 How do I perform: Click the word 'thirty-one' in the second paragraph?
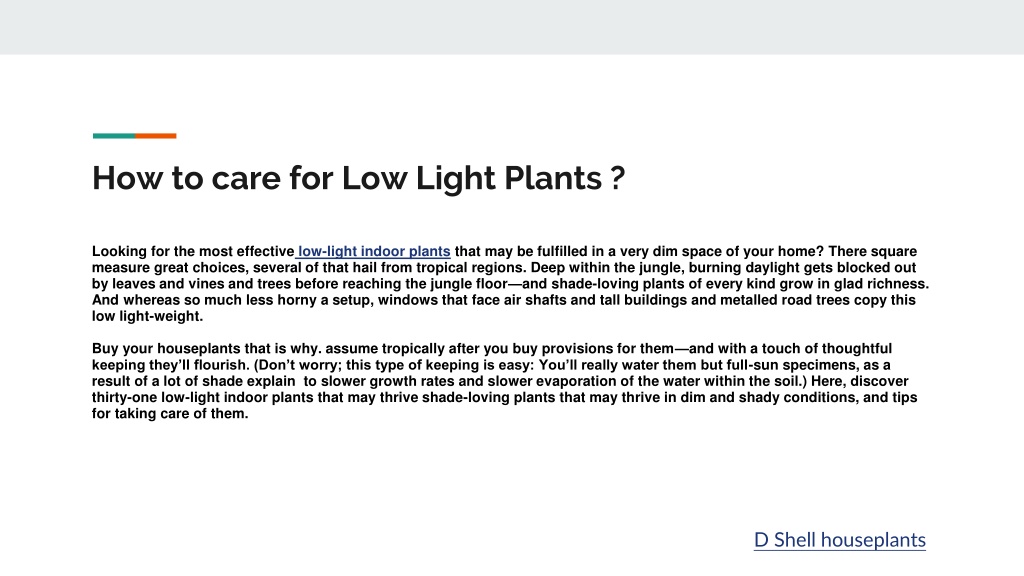pyautogui.click(x=124, y=398)
